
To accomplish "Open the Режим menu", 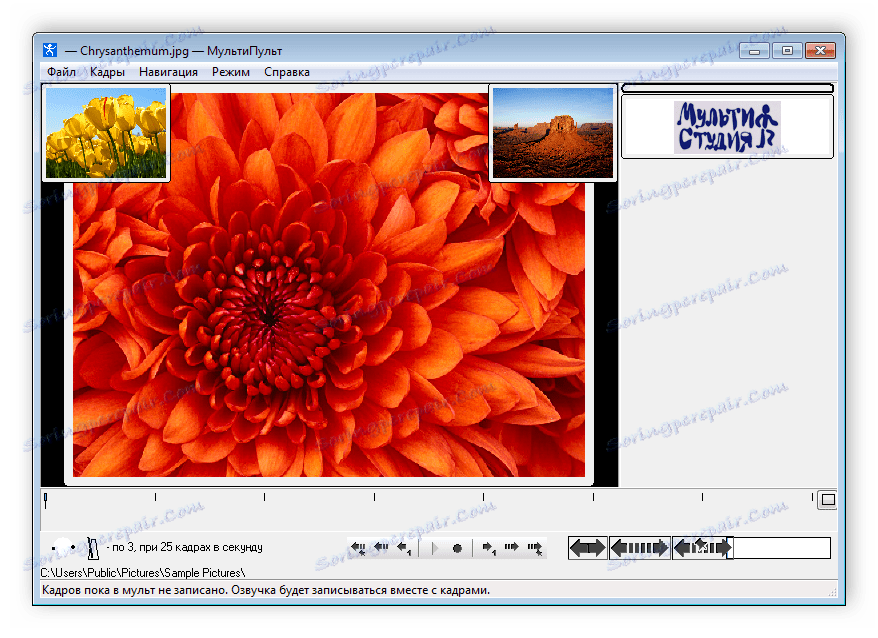I will (x=230, y=72).
